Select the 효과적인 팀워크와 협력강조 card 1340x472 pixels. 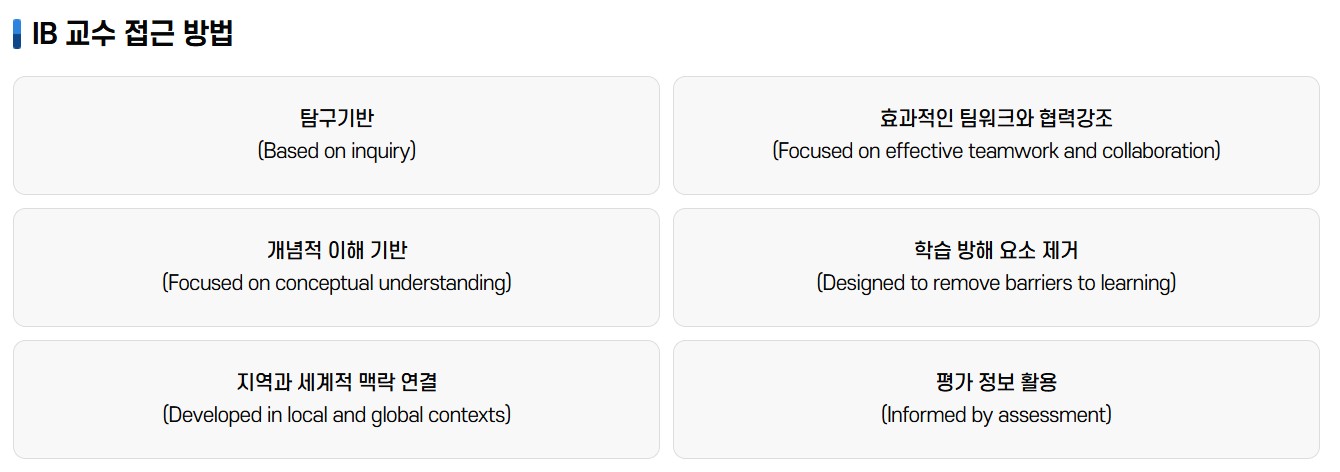coord(996,135)
